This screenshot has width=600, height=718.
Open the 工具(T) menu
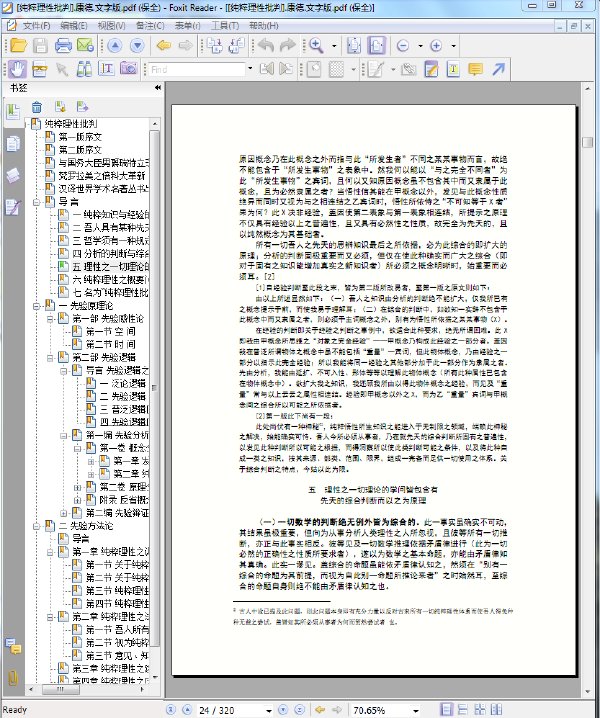click(x=225, y=26)
